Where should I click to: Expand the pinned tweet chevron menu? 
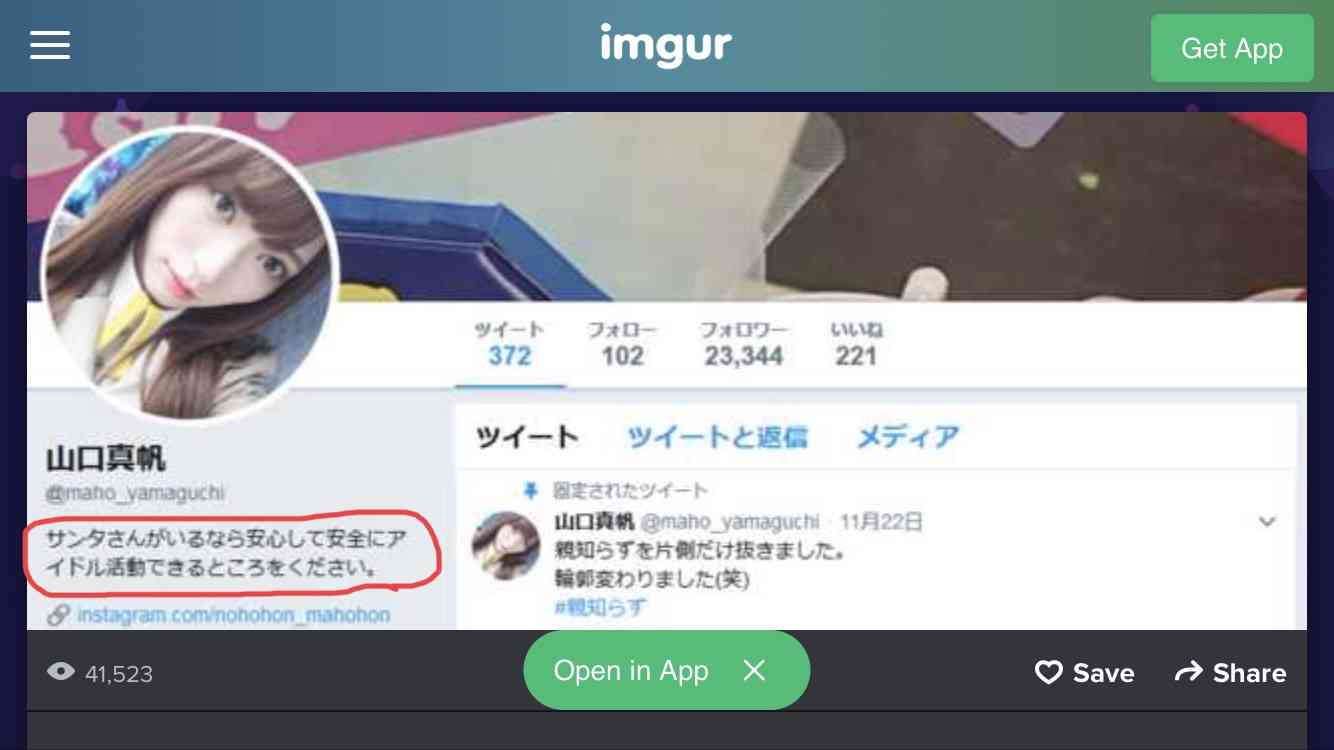1267,522
